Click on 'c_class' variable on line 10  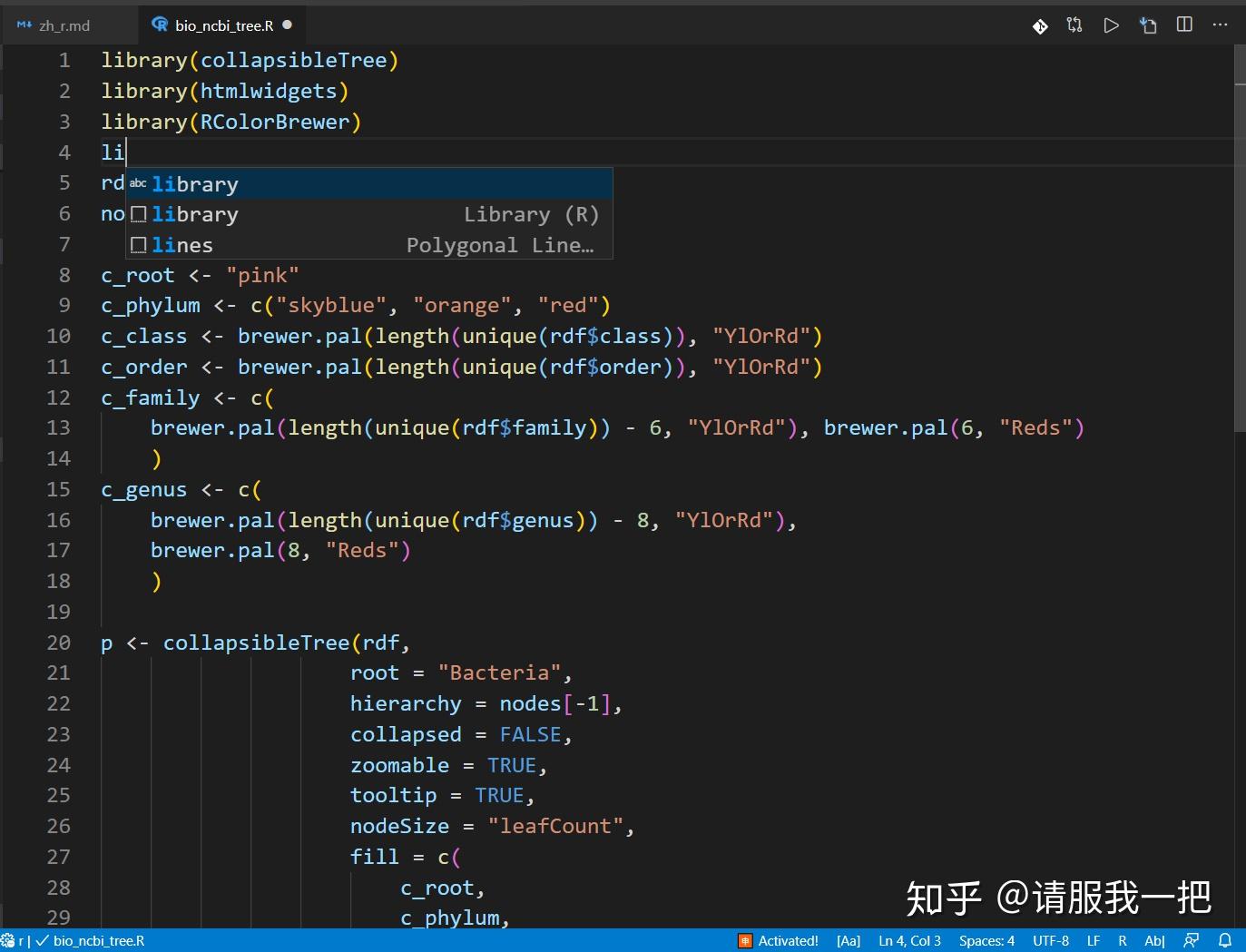click(x=144, y=337)
